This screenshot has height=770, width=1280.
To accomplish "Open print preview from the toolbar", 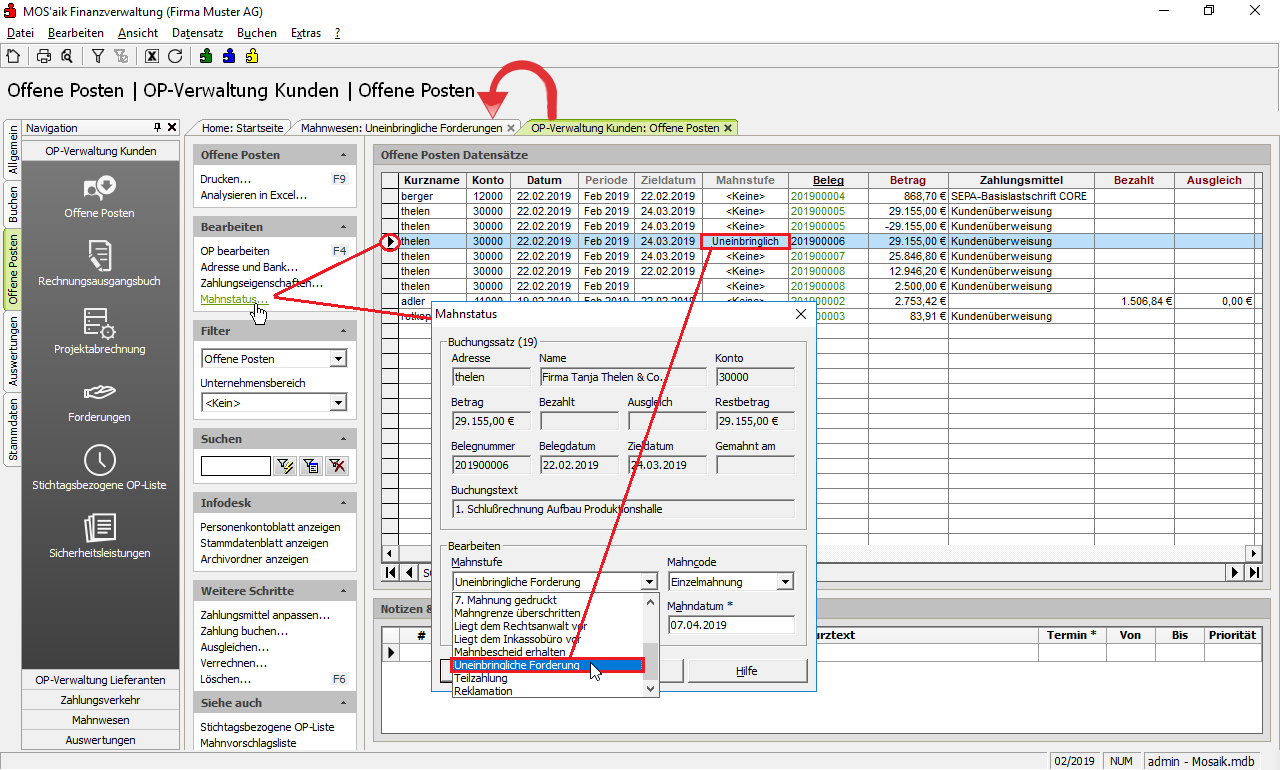I will pos(66,56).
